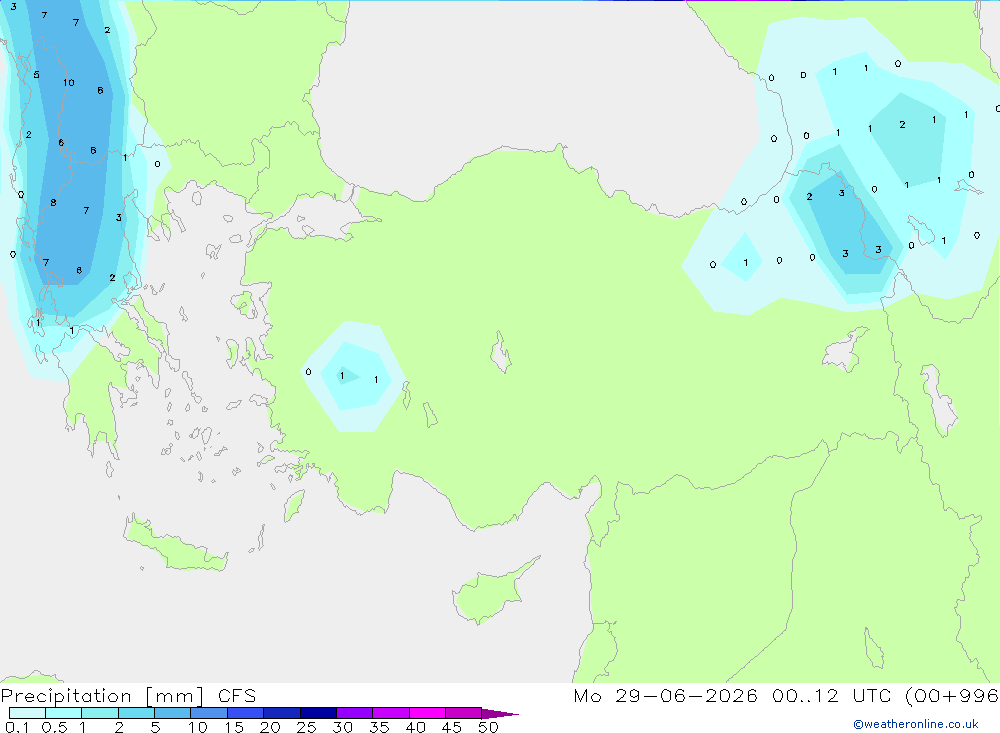Click the legend label '25'

click(306, 727)
